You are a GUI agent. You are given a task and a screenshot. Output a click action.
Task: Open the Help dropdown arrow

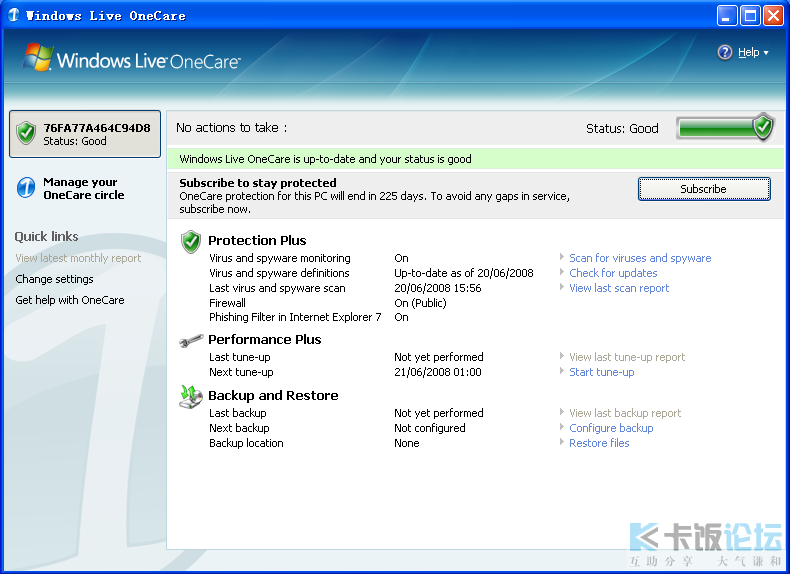(x=766, y=53)
